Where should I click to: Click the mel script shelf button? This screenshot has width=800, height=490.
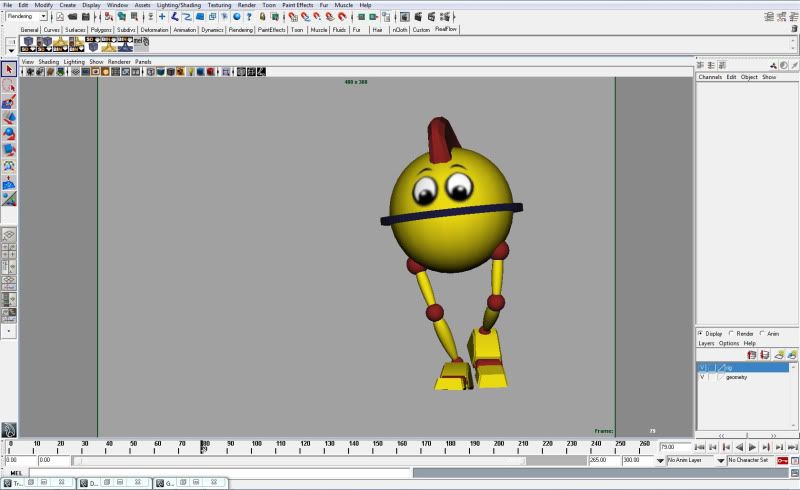tap(141, 44)
